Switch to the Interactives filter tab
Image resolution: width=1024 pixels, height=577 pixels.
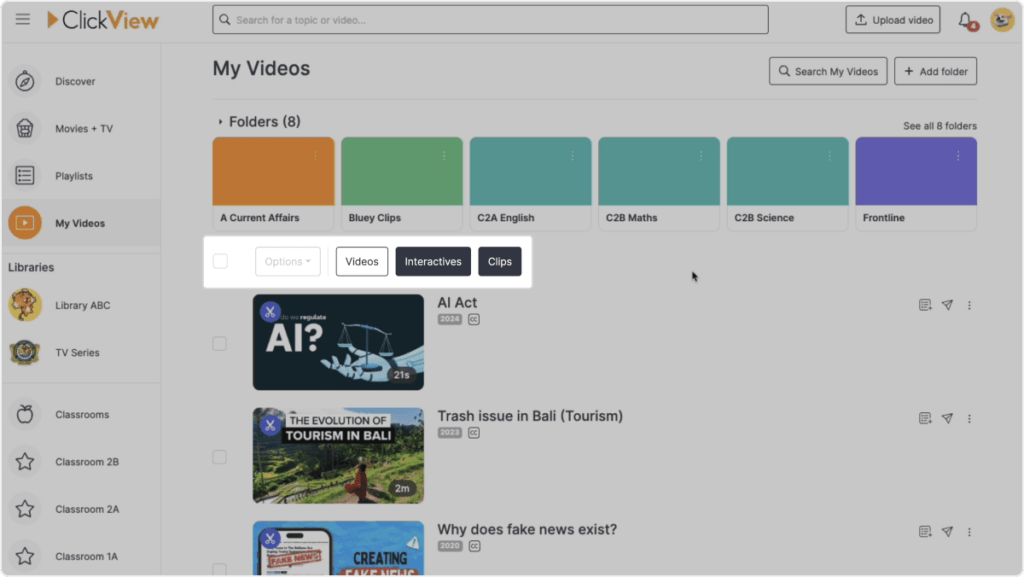pos(433,261)
